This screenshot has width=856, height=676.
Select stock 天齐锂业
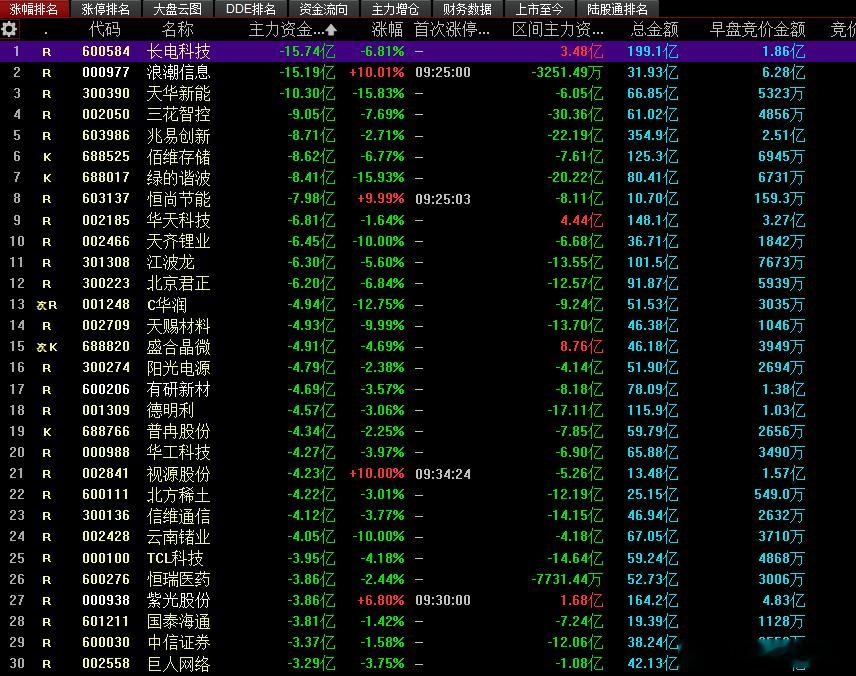click(179, 241)
